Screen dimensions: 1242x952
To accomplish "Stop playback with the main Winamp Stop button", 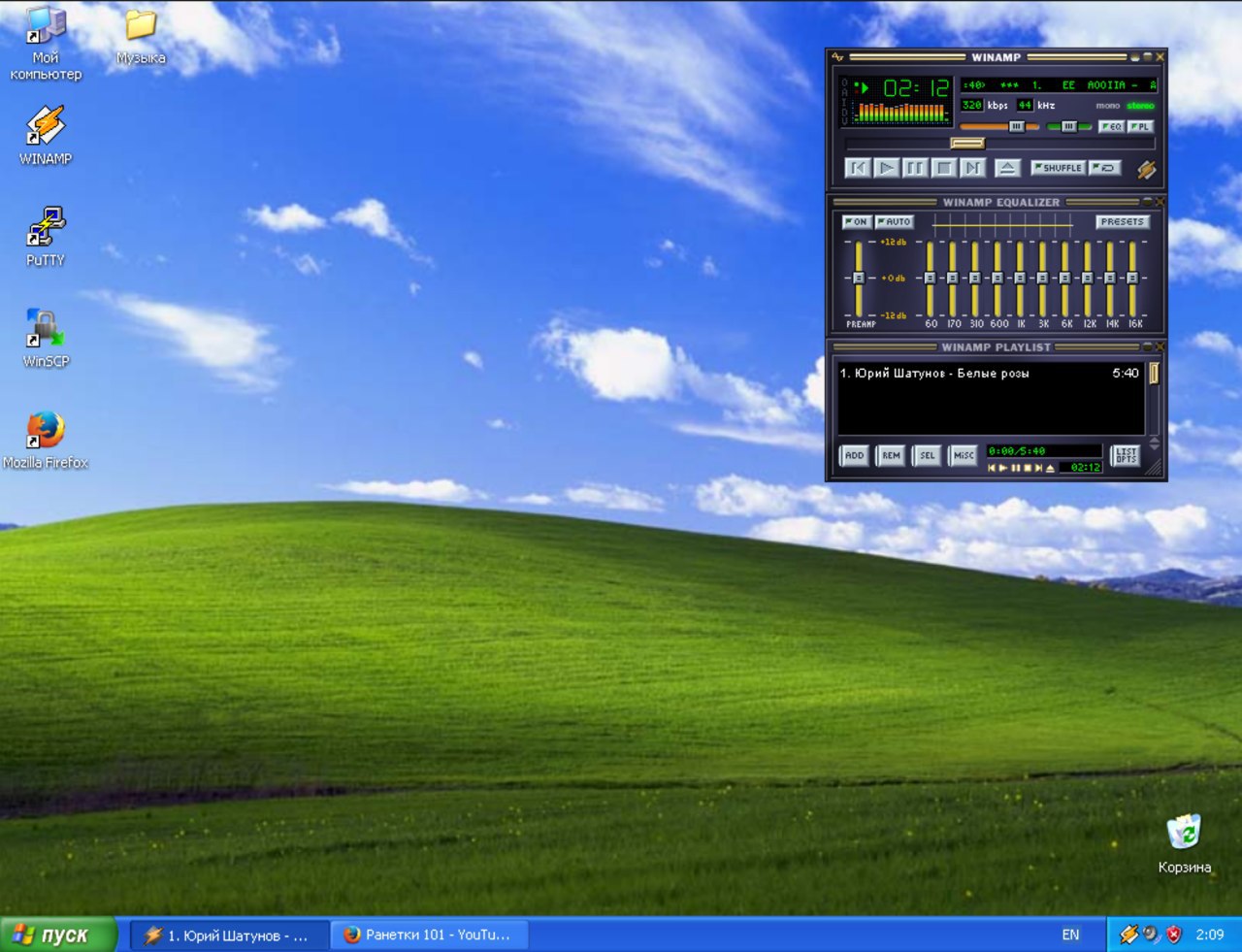I will point(944,168).
